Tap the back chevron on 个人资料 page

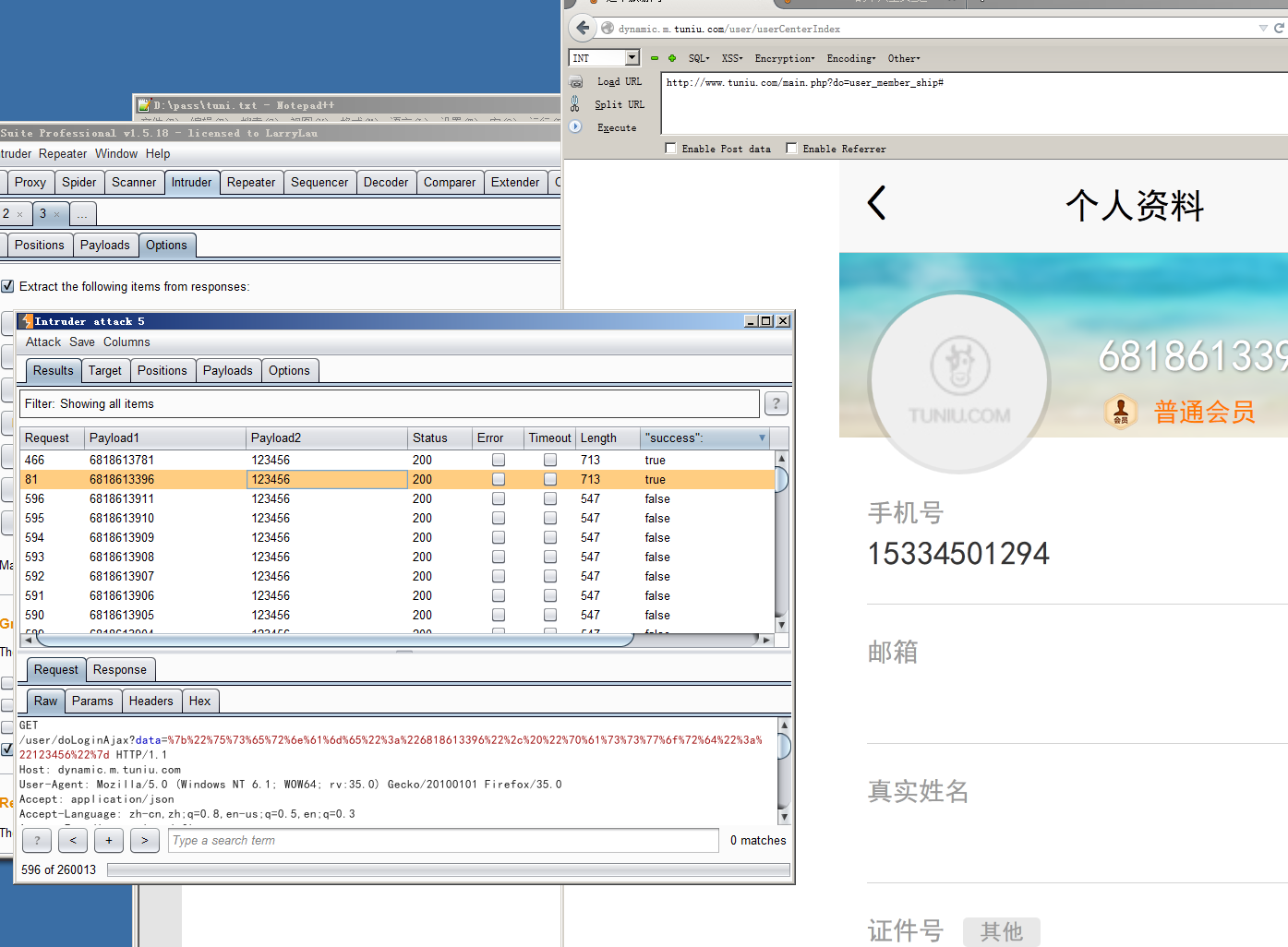[877, 203]
